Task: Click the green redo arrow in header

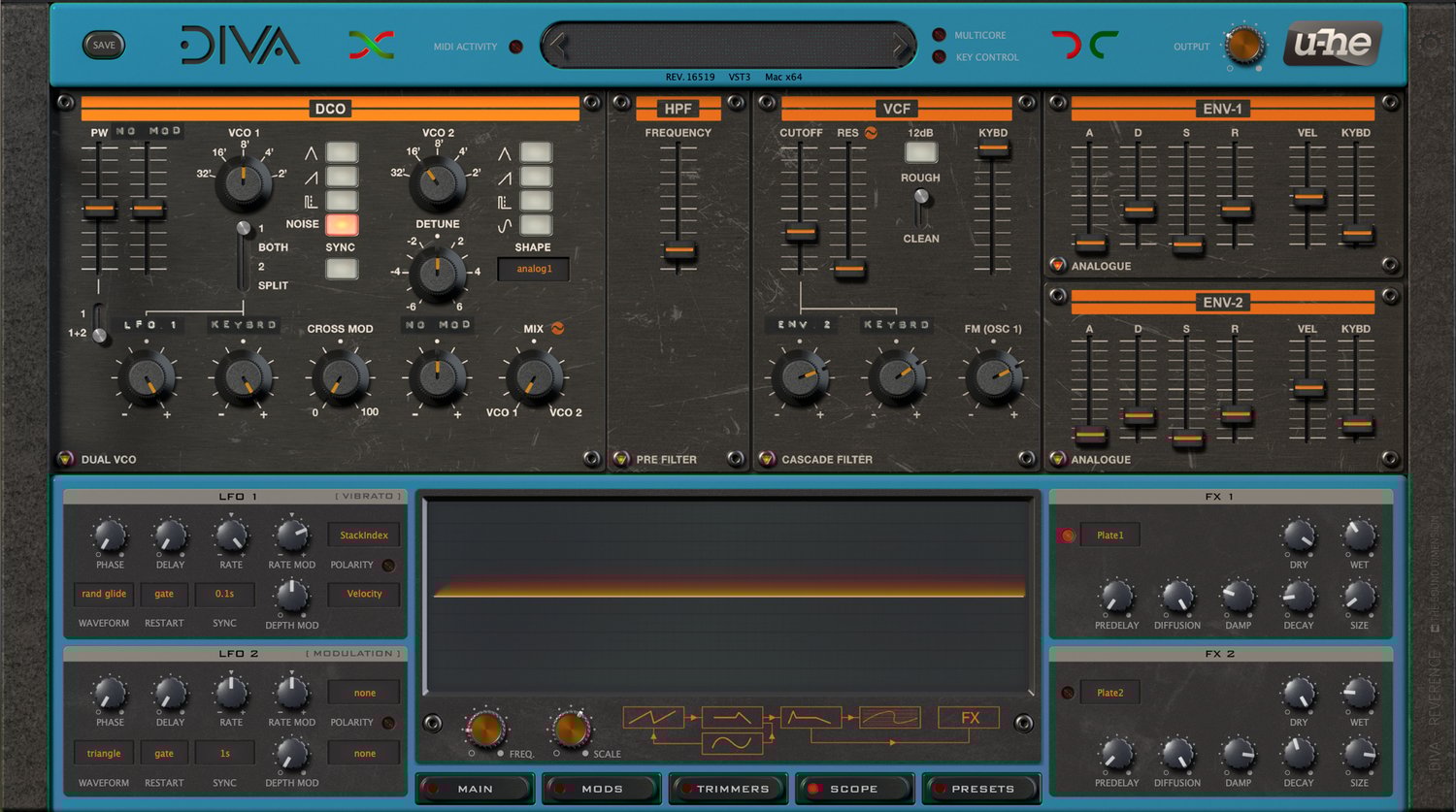Action: 1104,45
